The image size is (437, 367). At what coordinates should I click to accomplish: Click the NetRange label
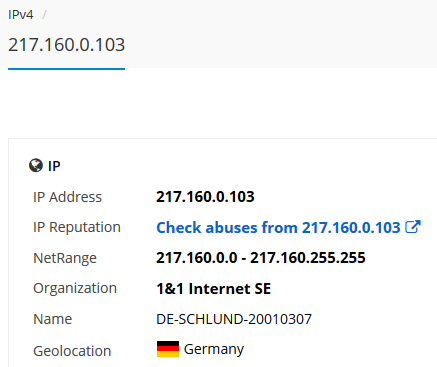(65, 258)
